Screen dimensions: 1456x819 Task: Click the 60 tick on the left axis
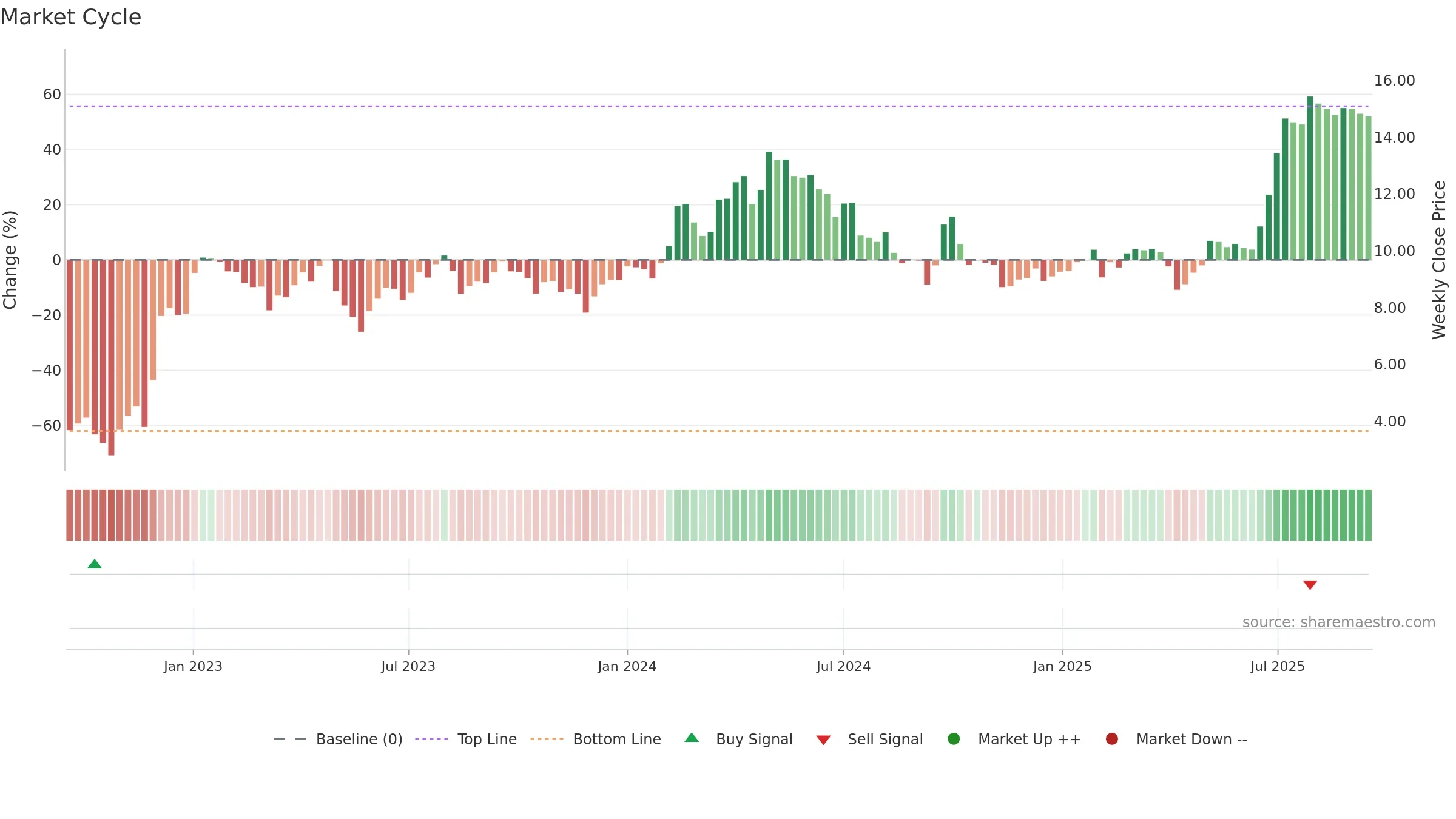click(52, 94)
